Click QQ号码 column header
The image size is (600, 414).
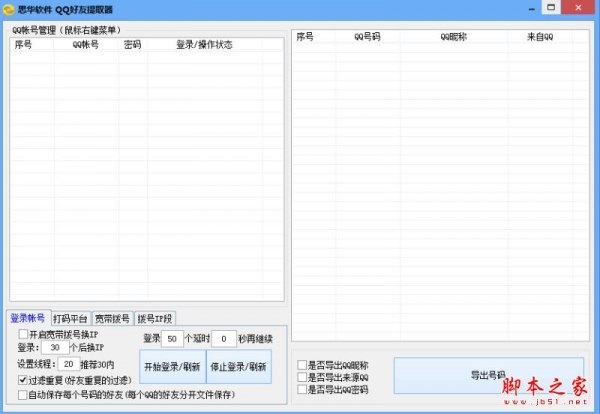click(368, 37)
